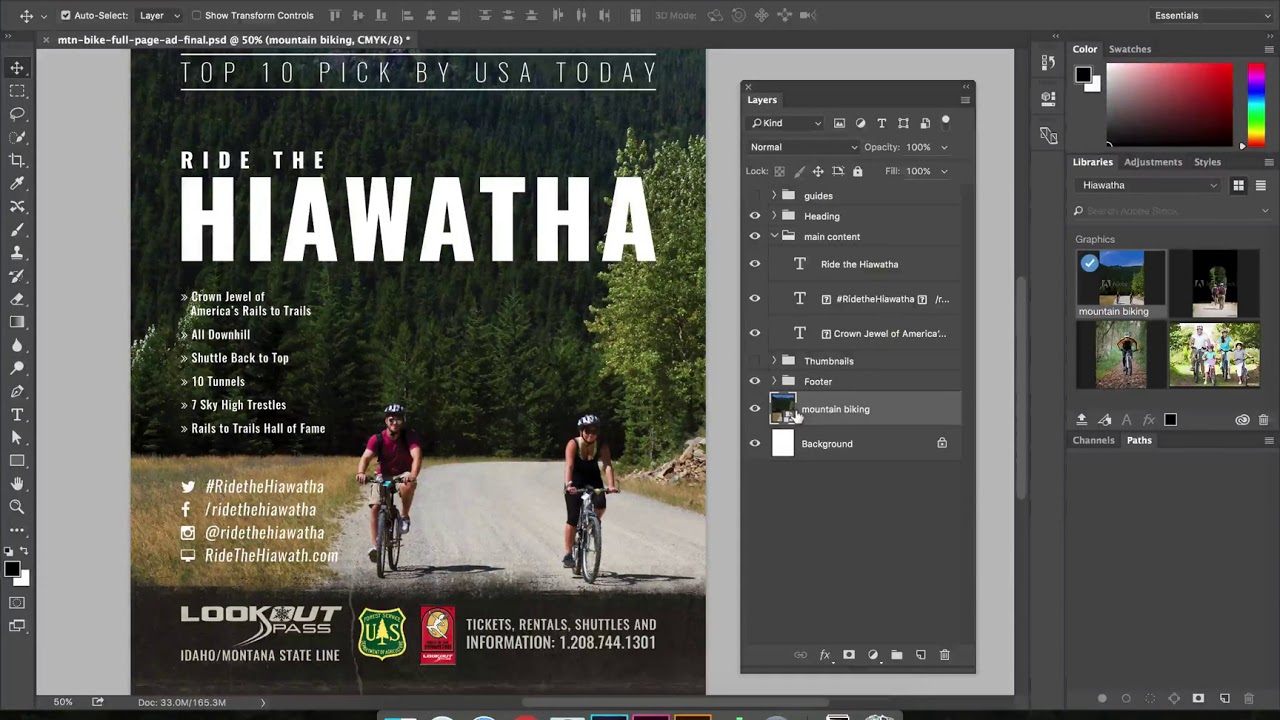Open the Opacity 100% dropdown arrow
This screenshot has height=720, width=1280.
click(x=944, y=147)
